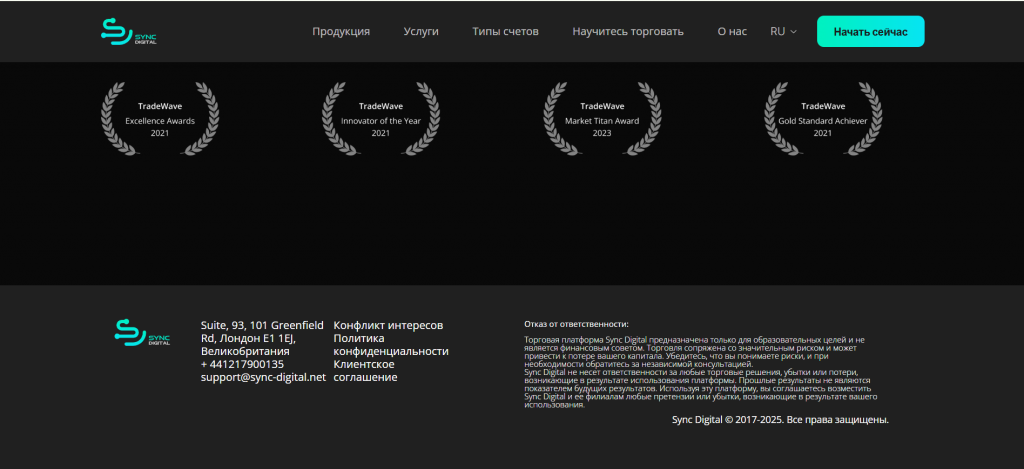
Task: Click the support@sync-digital.net email address
Action: (x=263, y=378)
